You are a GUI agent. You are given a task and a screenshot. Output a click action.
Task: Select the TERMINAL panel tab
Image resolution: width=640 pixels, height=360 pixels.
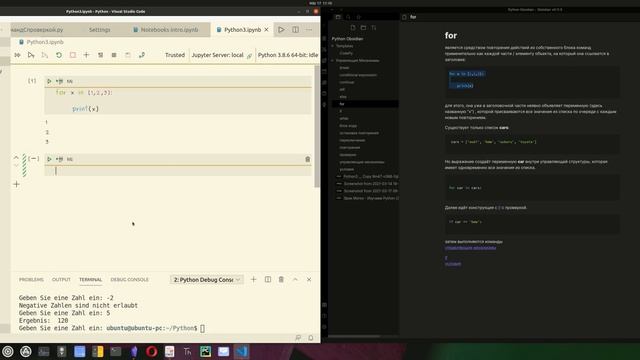[x=91, y=280]
